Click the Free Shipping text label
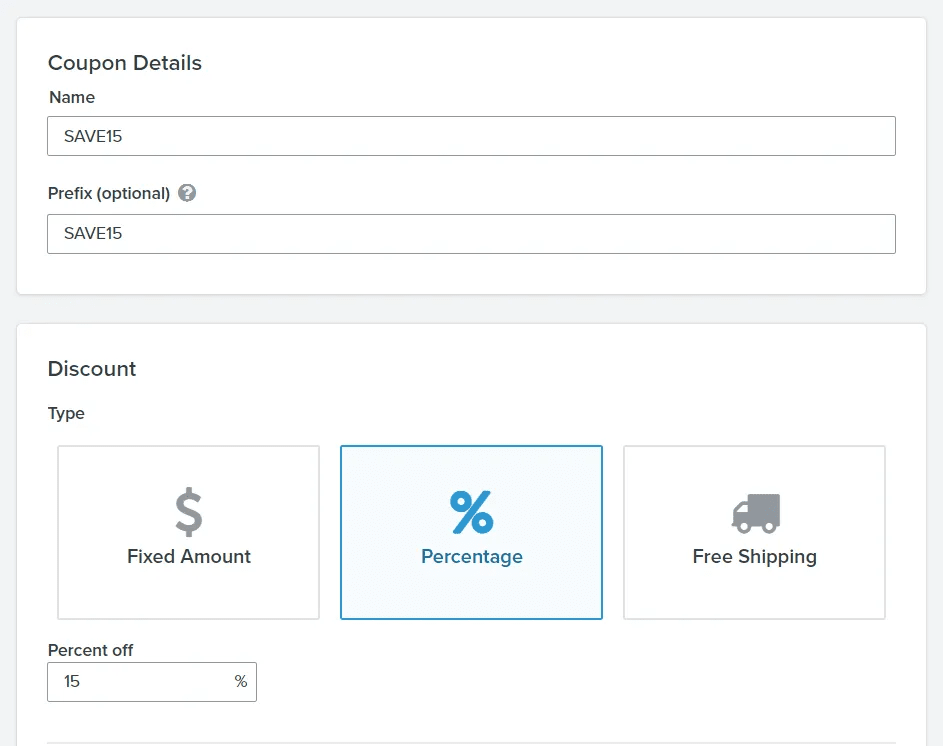The image size is (943, 746). [x=754, y=557]
